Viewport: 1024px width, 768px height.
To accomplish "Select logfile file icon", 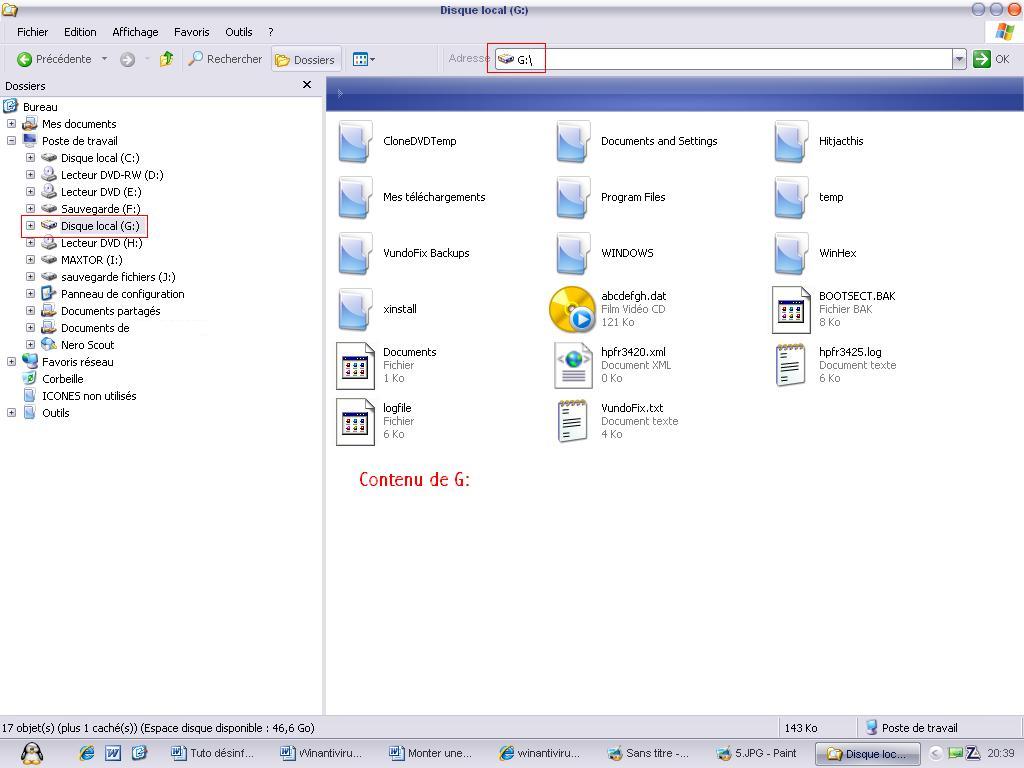I will click(x=355, y=422).
